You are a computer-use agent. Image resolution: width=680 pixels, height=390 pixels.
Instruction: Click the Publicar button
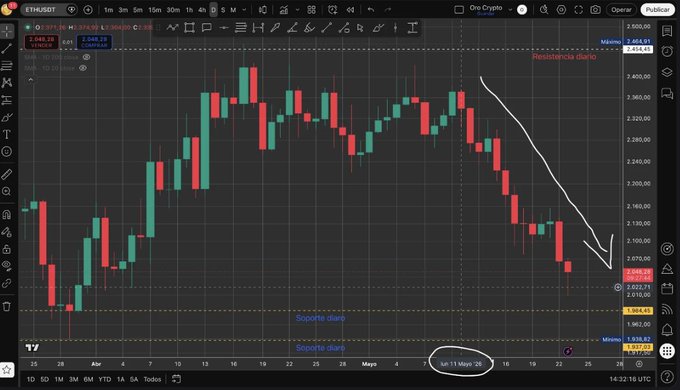pos(657,10)
